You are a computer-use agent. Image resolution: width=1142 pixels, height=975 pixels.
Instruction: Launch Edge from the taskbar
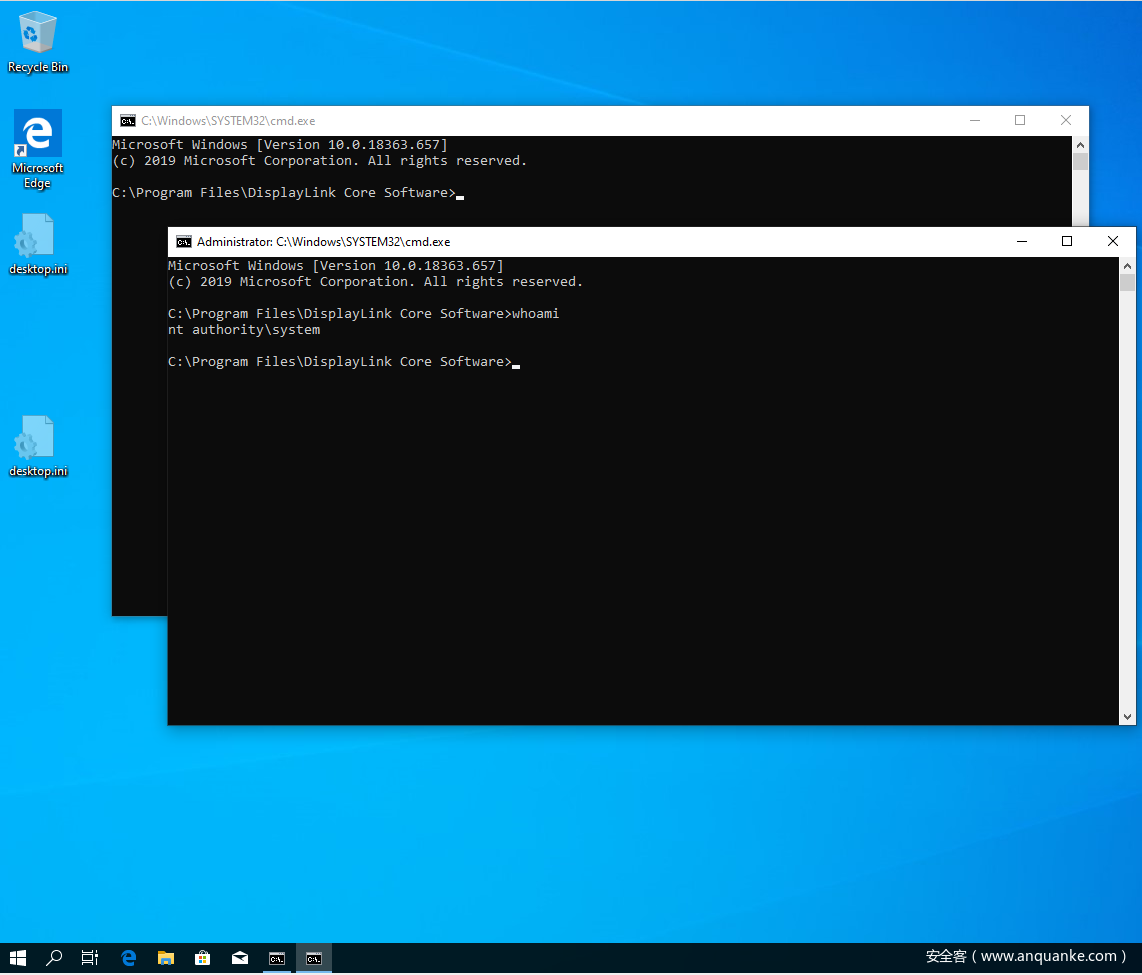(x=129, y=957)
